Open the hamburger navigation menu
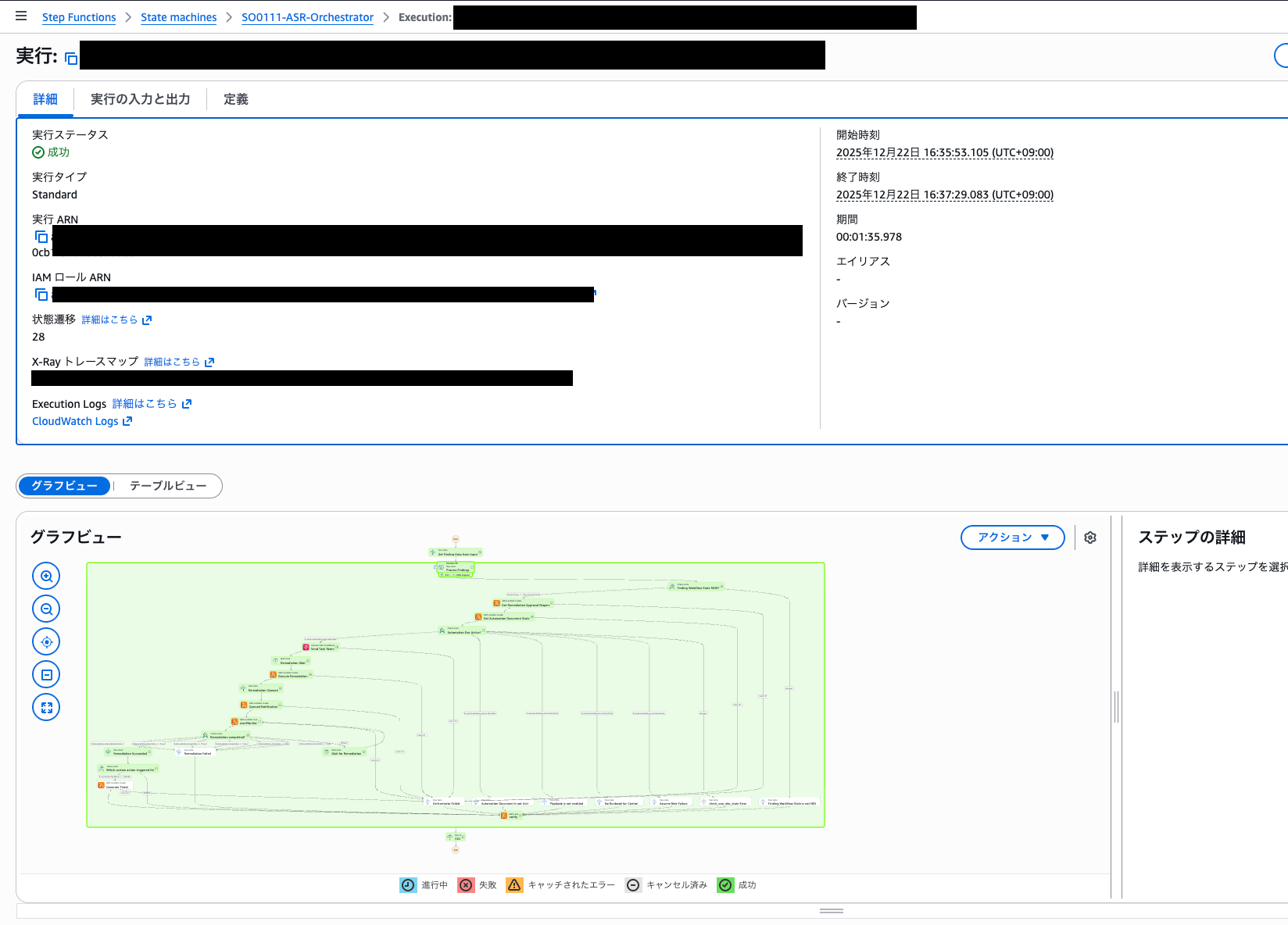Screen dimensions: 1288x925 [21, 16]
